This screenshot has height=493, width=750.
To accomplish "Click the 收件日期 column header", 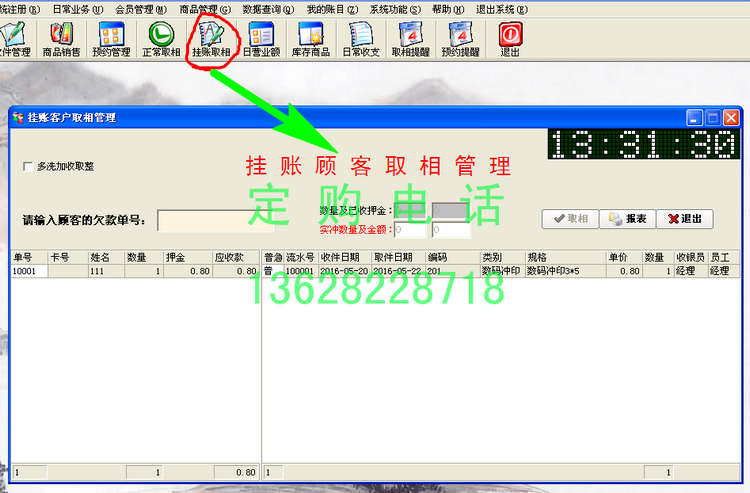I will (x=344, y=257).
